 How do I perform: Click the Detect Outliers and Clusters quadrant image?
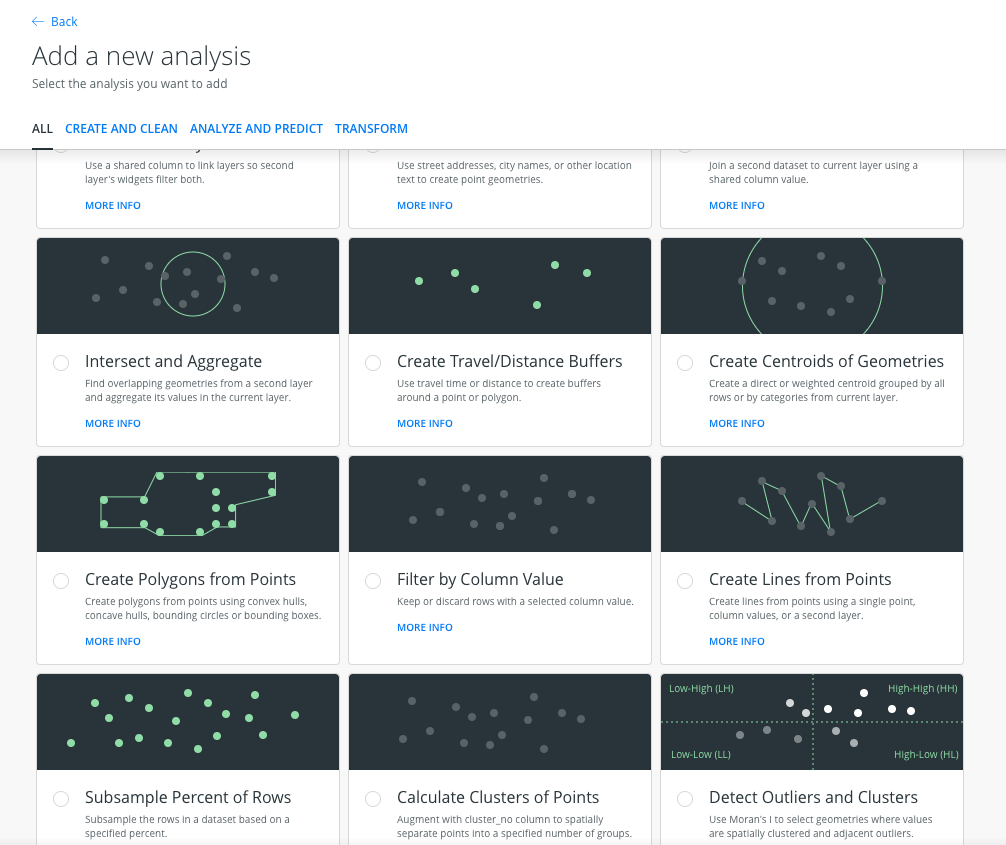tap(812, 722)
